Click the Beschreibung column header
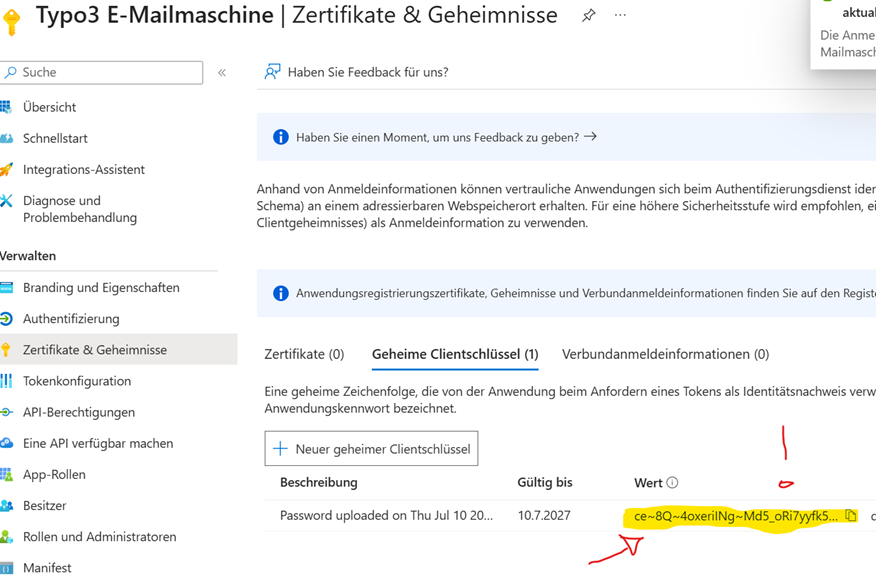Viewport: 876px width, 584px height. [318, 482]
